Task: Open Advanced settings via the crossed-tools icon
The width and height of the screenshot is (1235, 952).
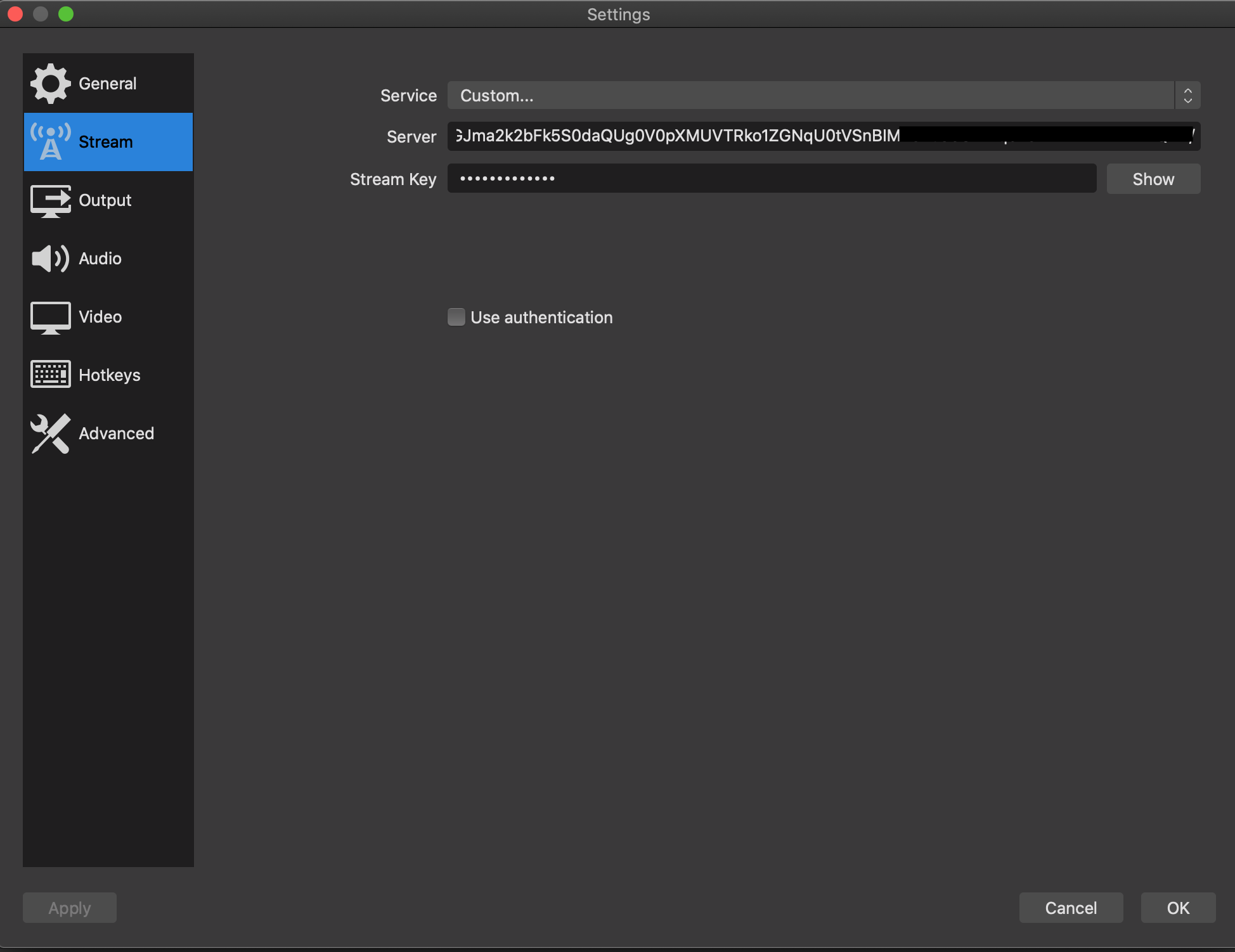Action: [x=51, y=434]
